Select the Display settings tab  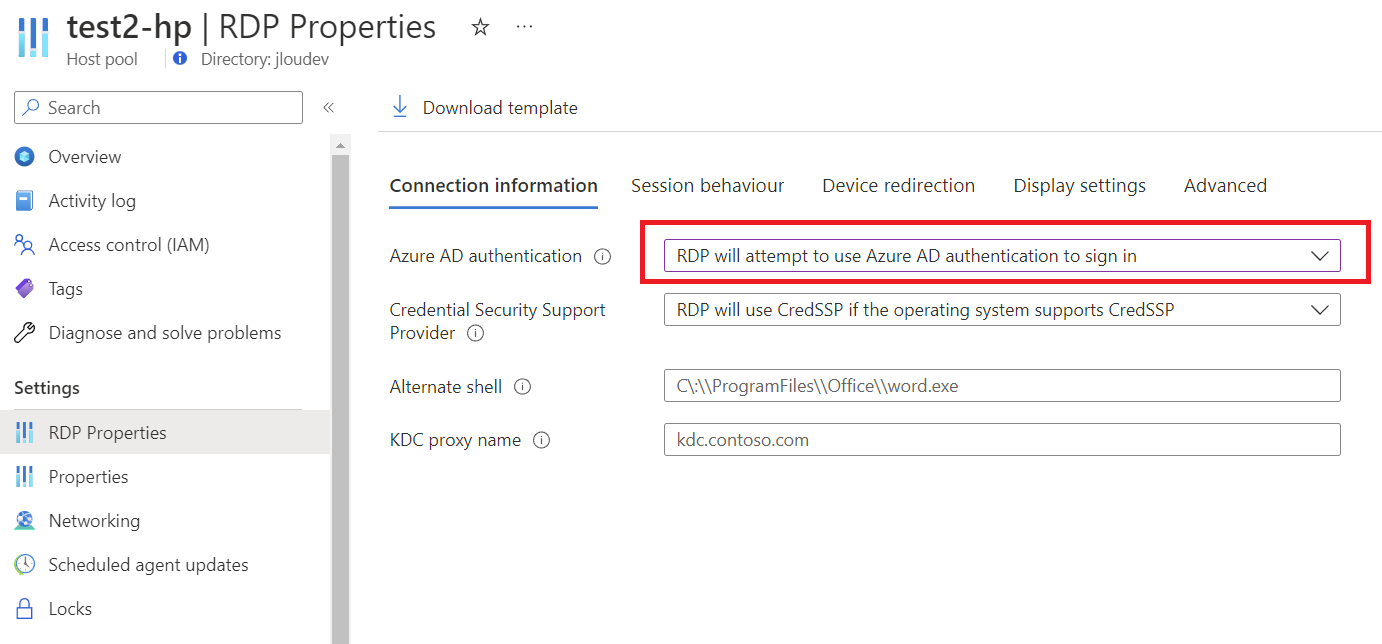pos(1079,186)
